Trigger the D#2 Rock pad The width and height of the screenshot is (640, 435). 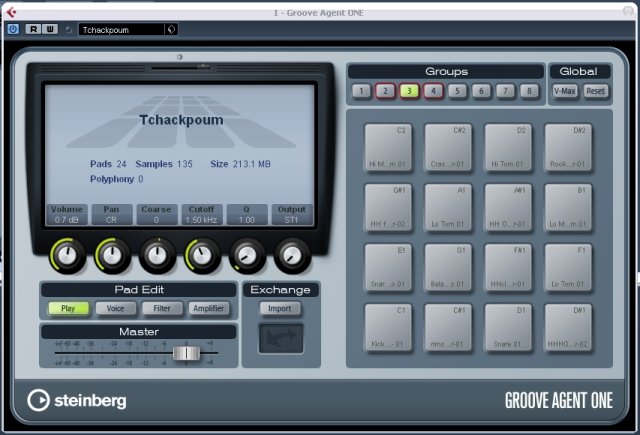pos(568,148)
